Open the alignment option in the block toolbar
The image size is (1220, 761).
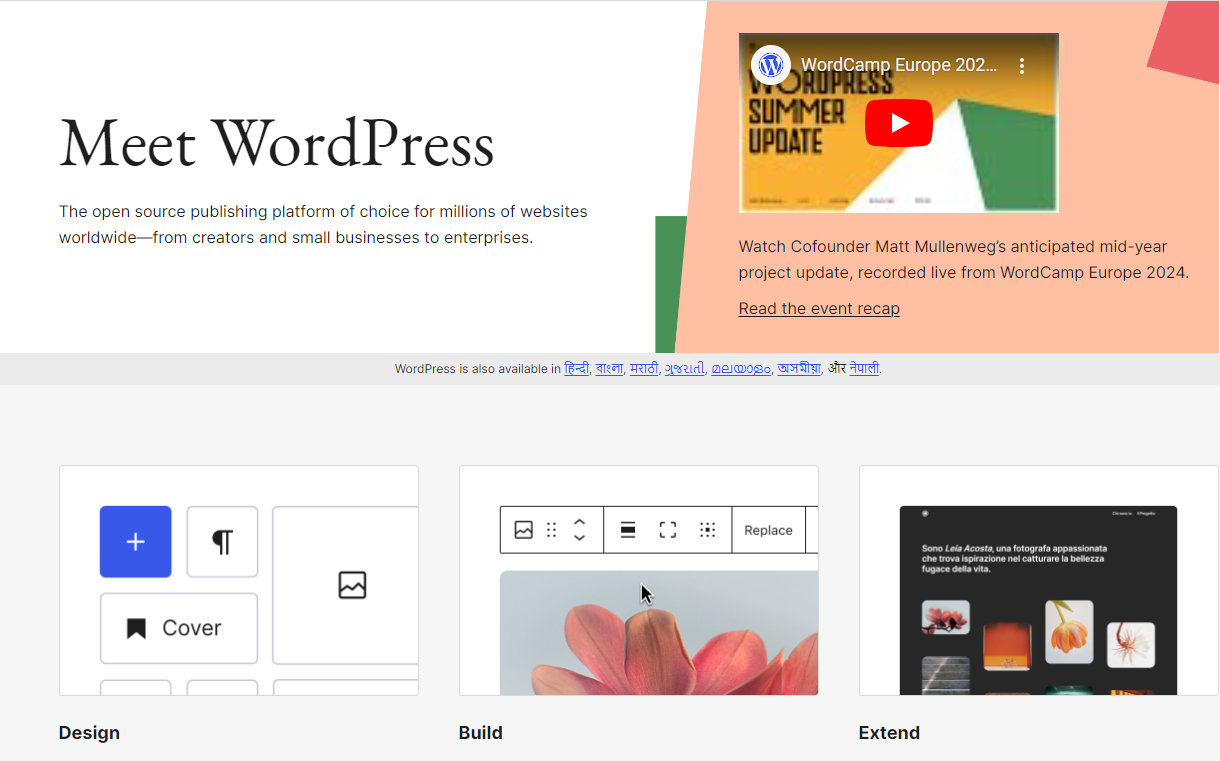(628, 529)
